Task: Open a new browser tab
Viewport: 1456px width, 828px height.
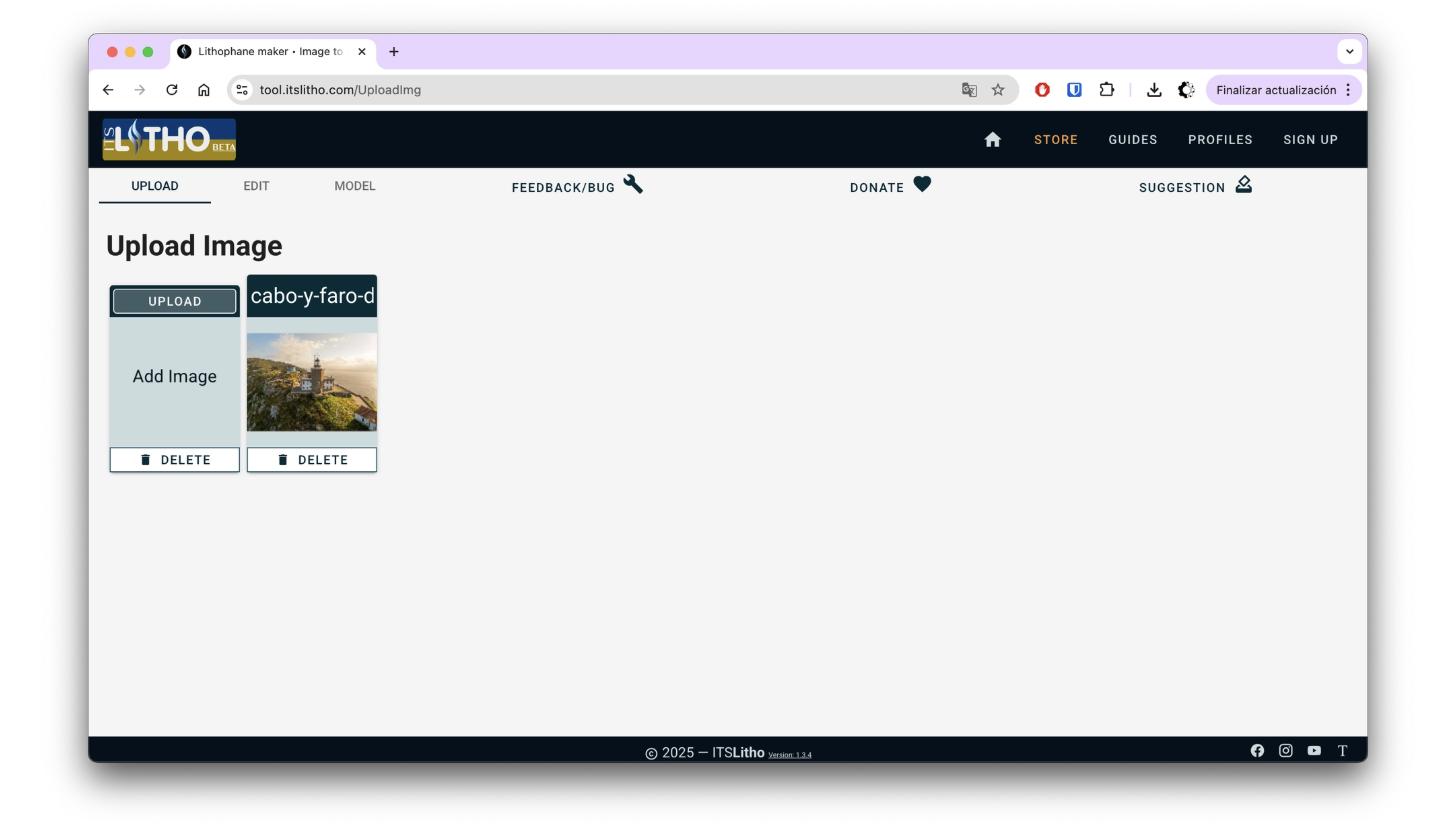Action: point(394,52)
